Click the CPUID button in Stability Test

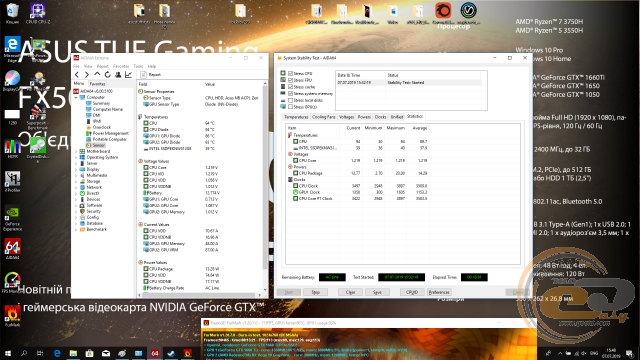pyautogui.click(x=412, y=292)
